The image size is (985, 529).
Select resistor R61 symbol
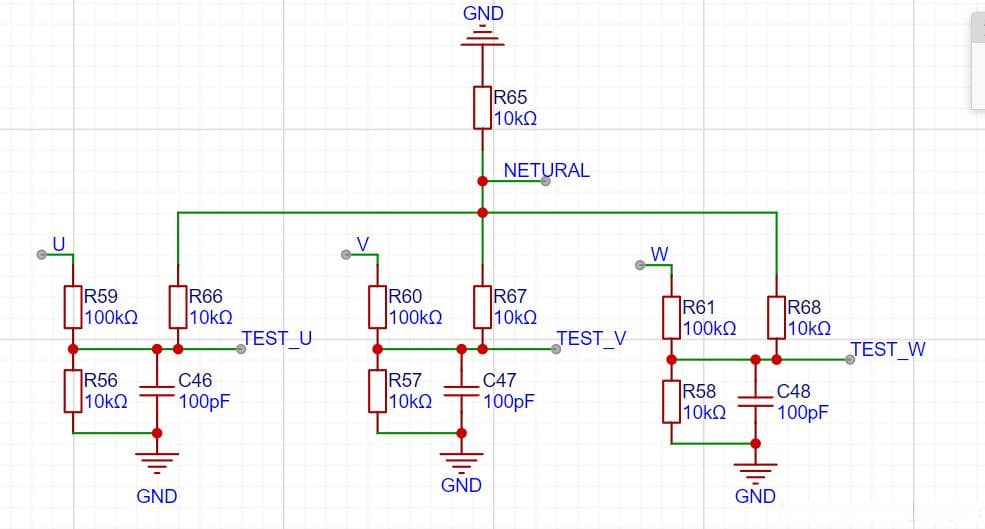pyautogui.click(x=672, y=318)
